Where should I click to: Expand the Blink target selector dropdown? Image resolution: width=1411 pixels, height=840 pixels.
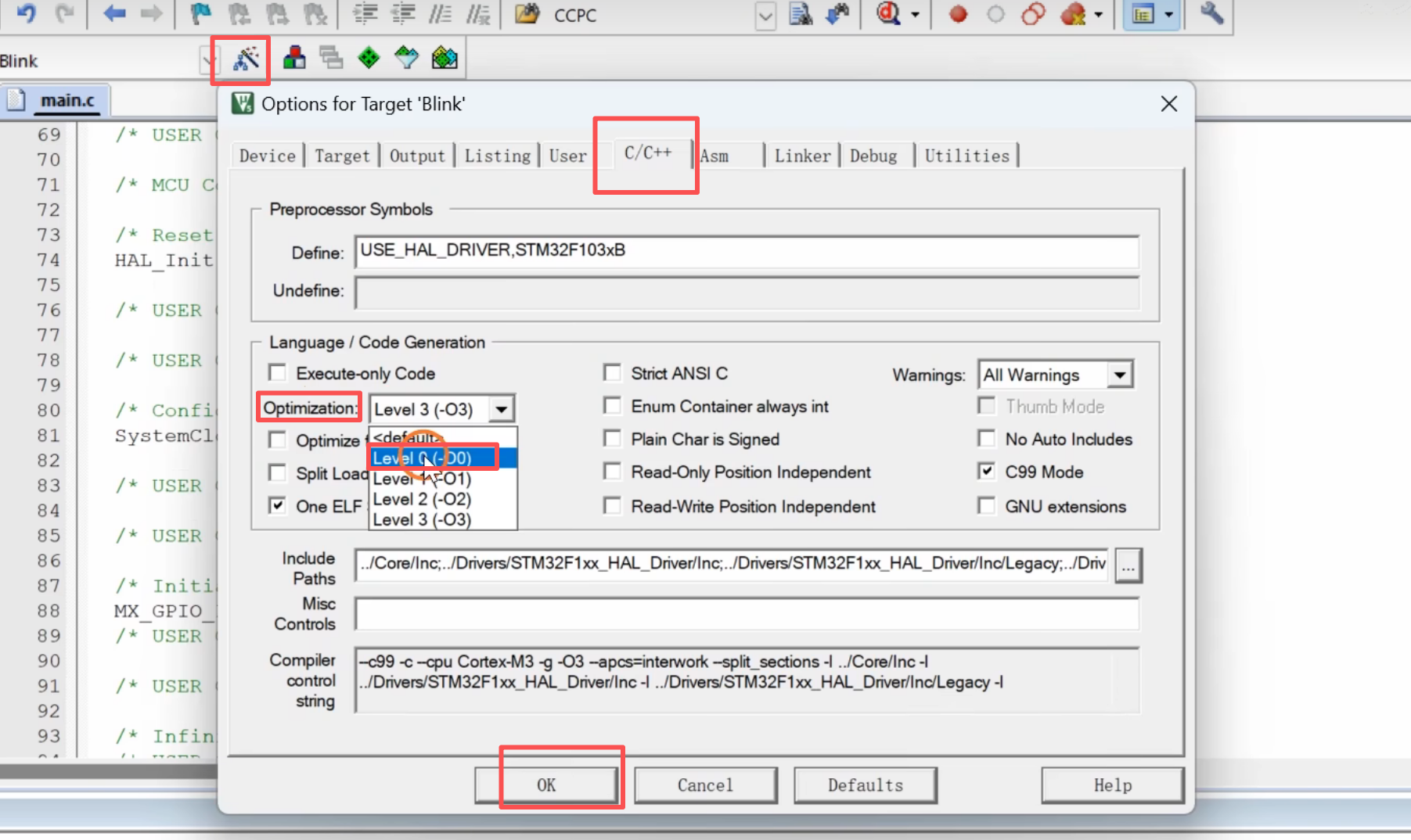coord(207,60)
